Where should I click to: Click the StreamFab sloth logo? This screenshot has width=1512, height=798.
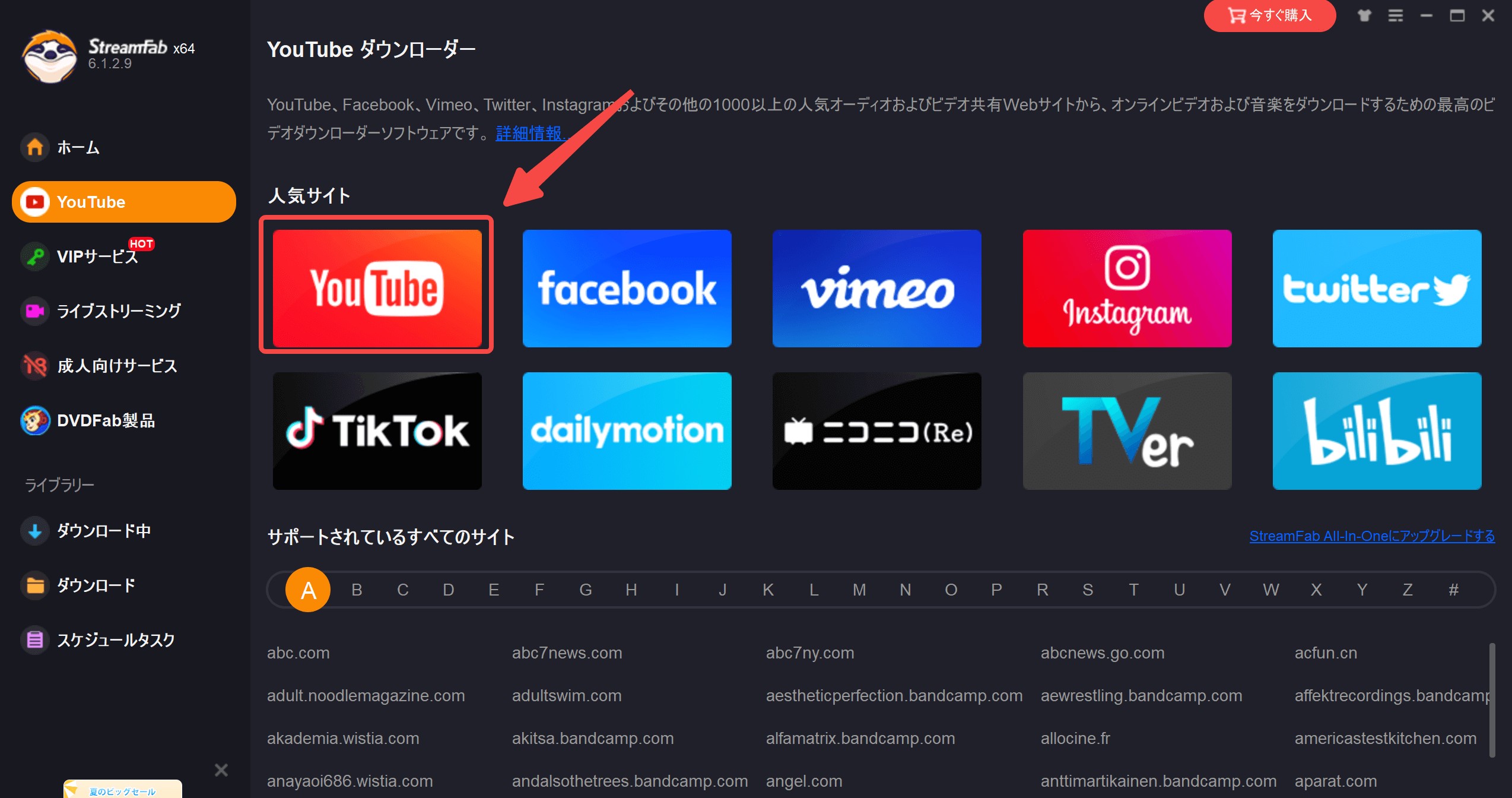(x=50, y=56)
